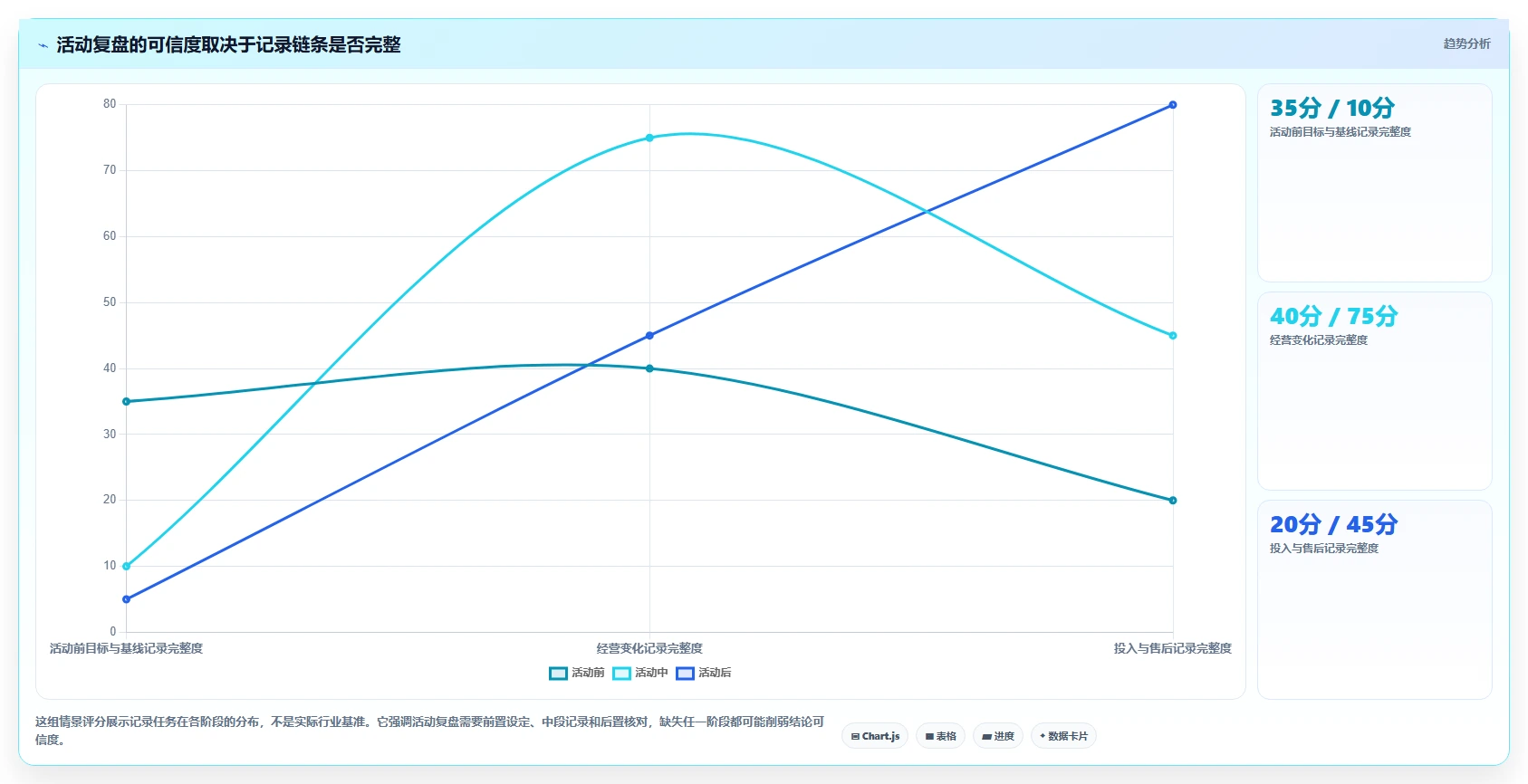Open the 35分 / 10分 data card
The width and height of the screenshot is (1528, 784).
pyautogui.click(x=1374, y=183)
